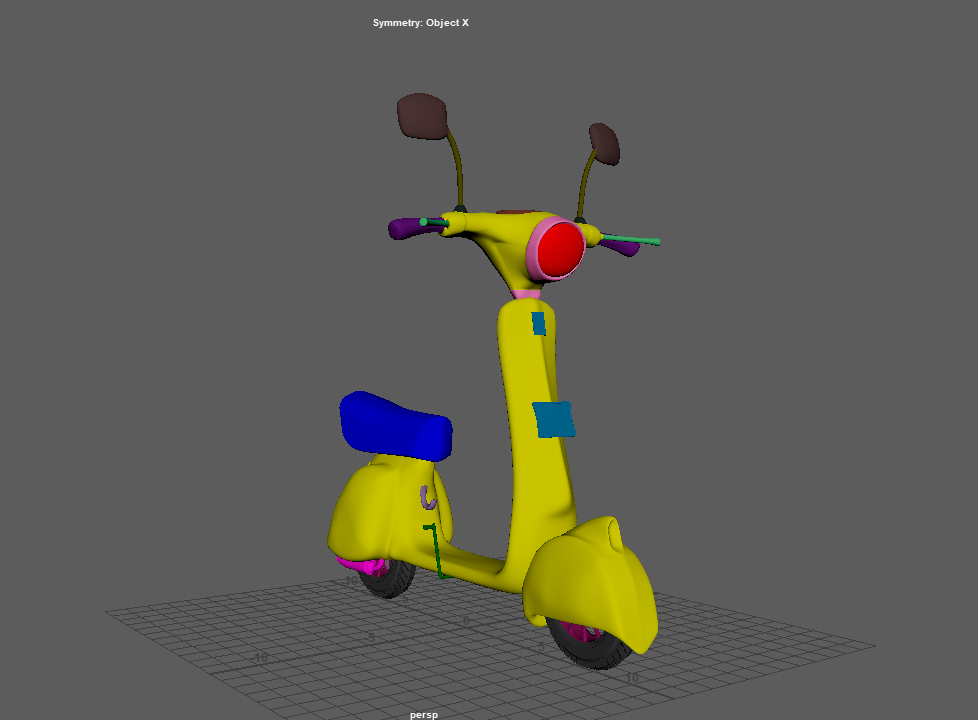Select the purple hook on rear body

coord(427,498)
